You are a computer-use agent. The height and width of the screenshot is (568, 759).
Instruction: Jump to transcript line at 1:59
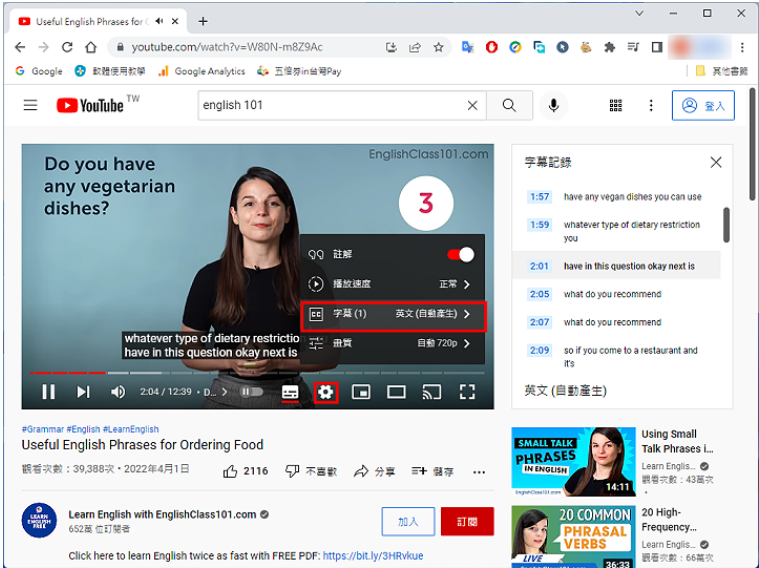point(616,231)
